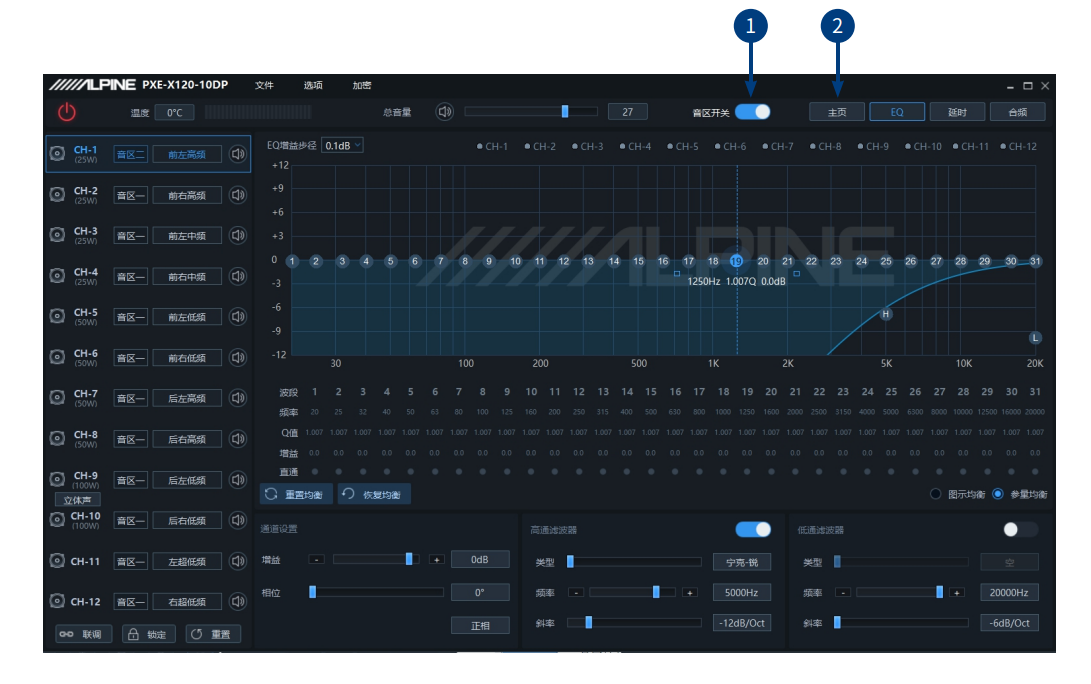Click 立体声 stereo label under CH-9
This screenshot has width=1091, height=684.
click(x=77, y=500)
